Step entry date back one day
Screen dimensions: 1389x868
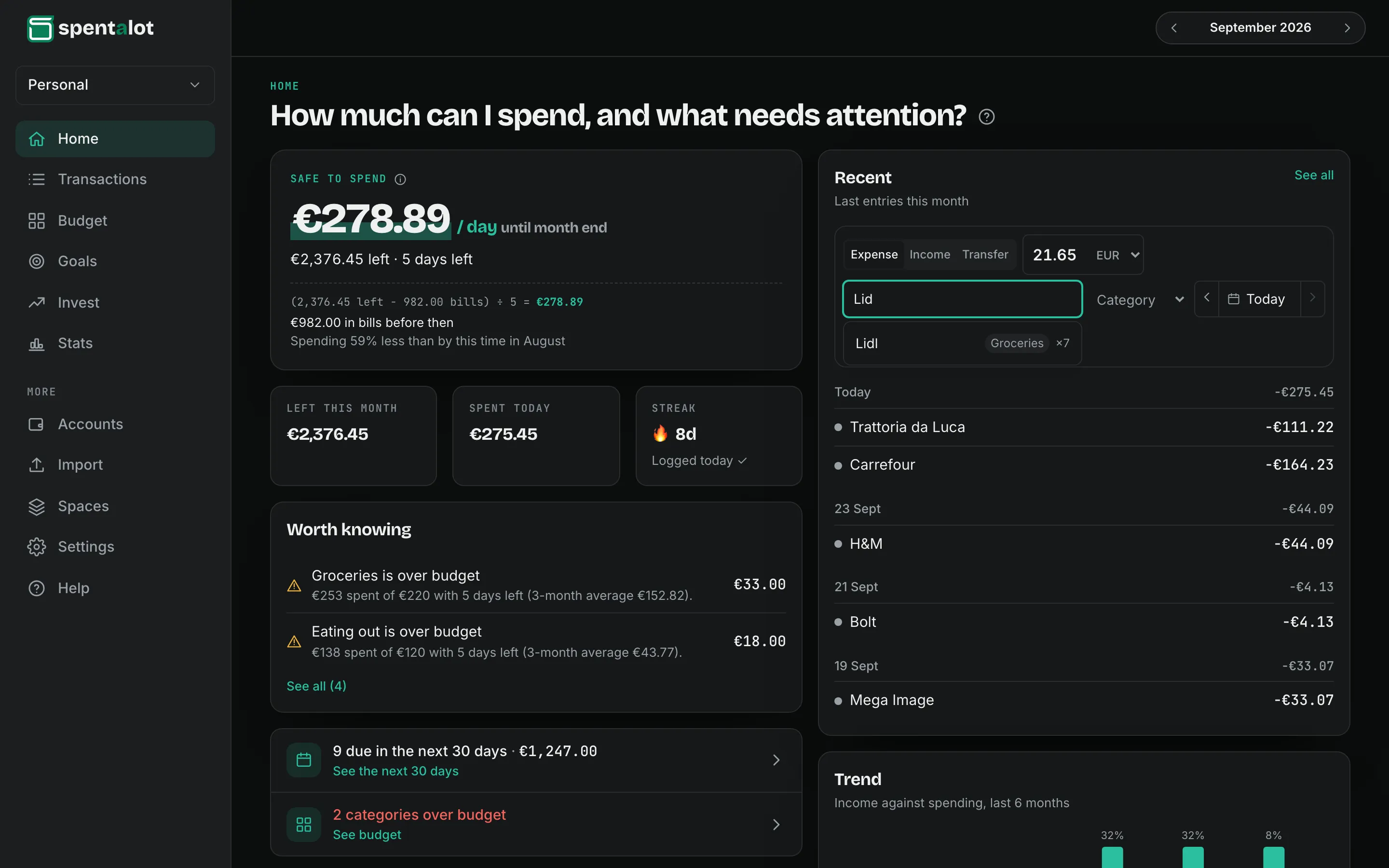tap(1207, 298)
